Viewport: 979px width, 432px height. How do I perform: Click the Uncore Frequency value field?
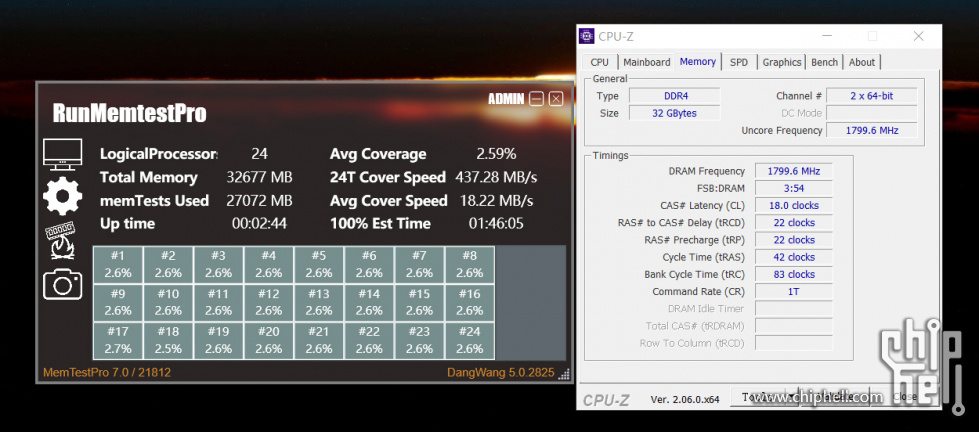tap(872, 130)
